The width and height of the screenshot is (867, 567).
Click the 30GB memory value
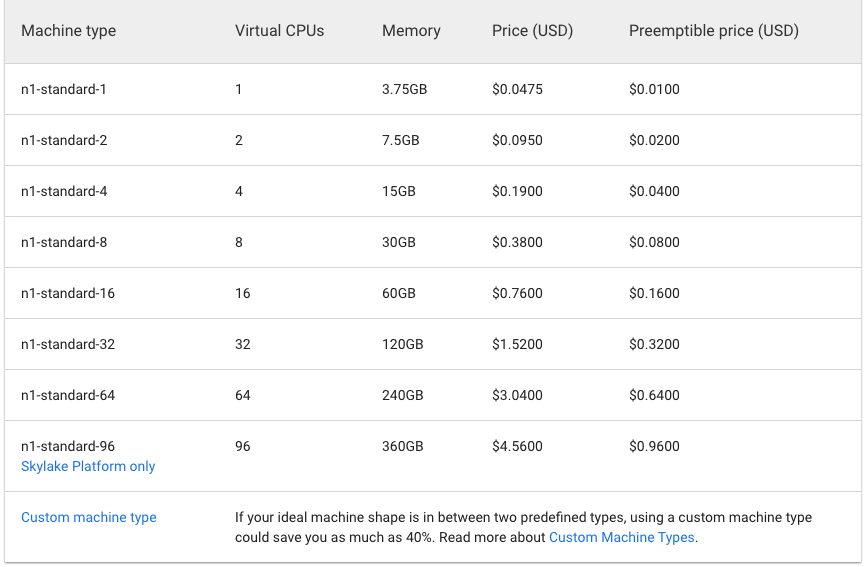tap(399, 242)
